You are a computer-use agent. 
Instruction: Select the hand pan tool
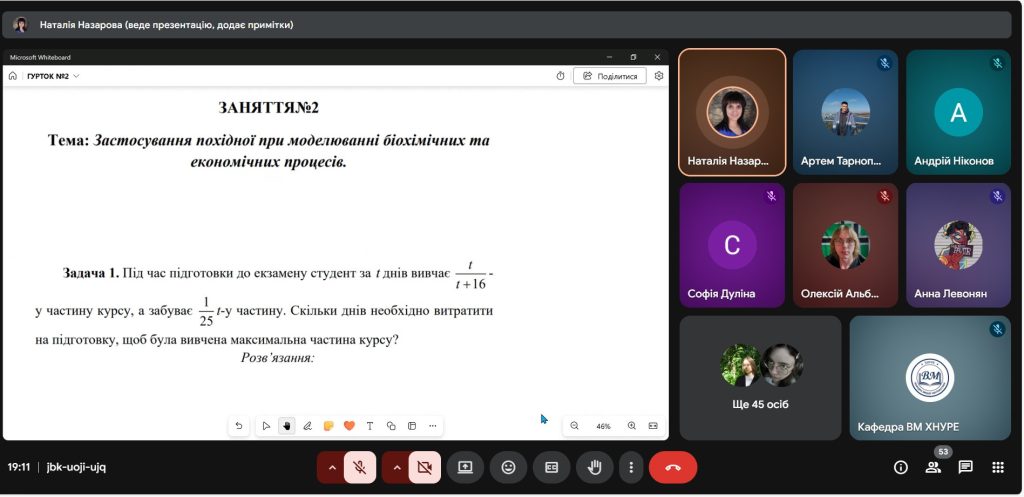(x=286, y=426)
